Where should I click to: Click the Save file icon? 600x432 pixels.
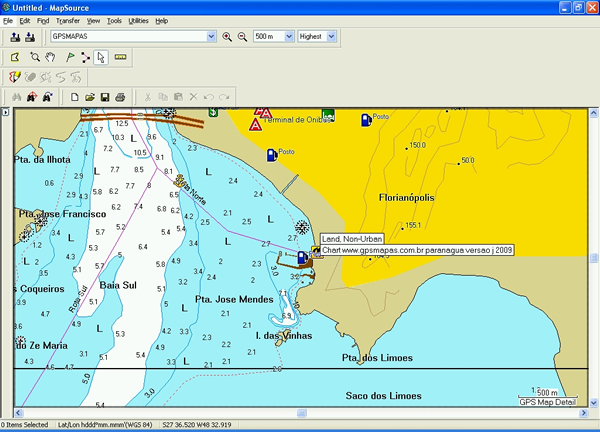(104, 97)
